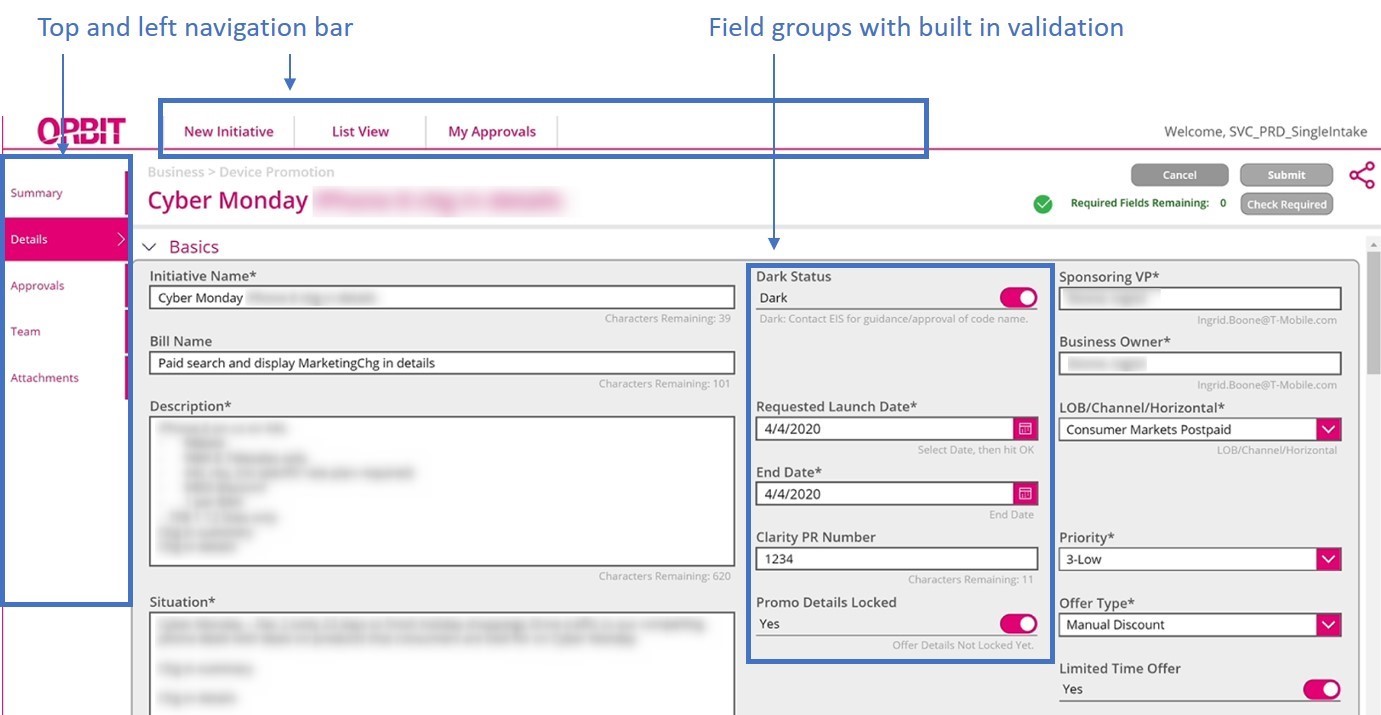Viewport: 1381px width, 715px height.
Task: Click into the Clarity PR Number field
Action: (x=896, y=559)
